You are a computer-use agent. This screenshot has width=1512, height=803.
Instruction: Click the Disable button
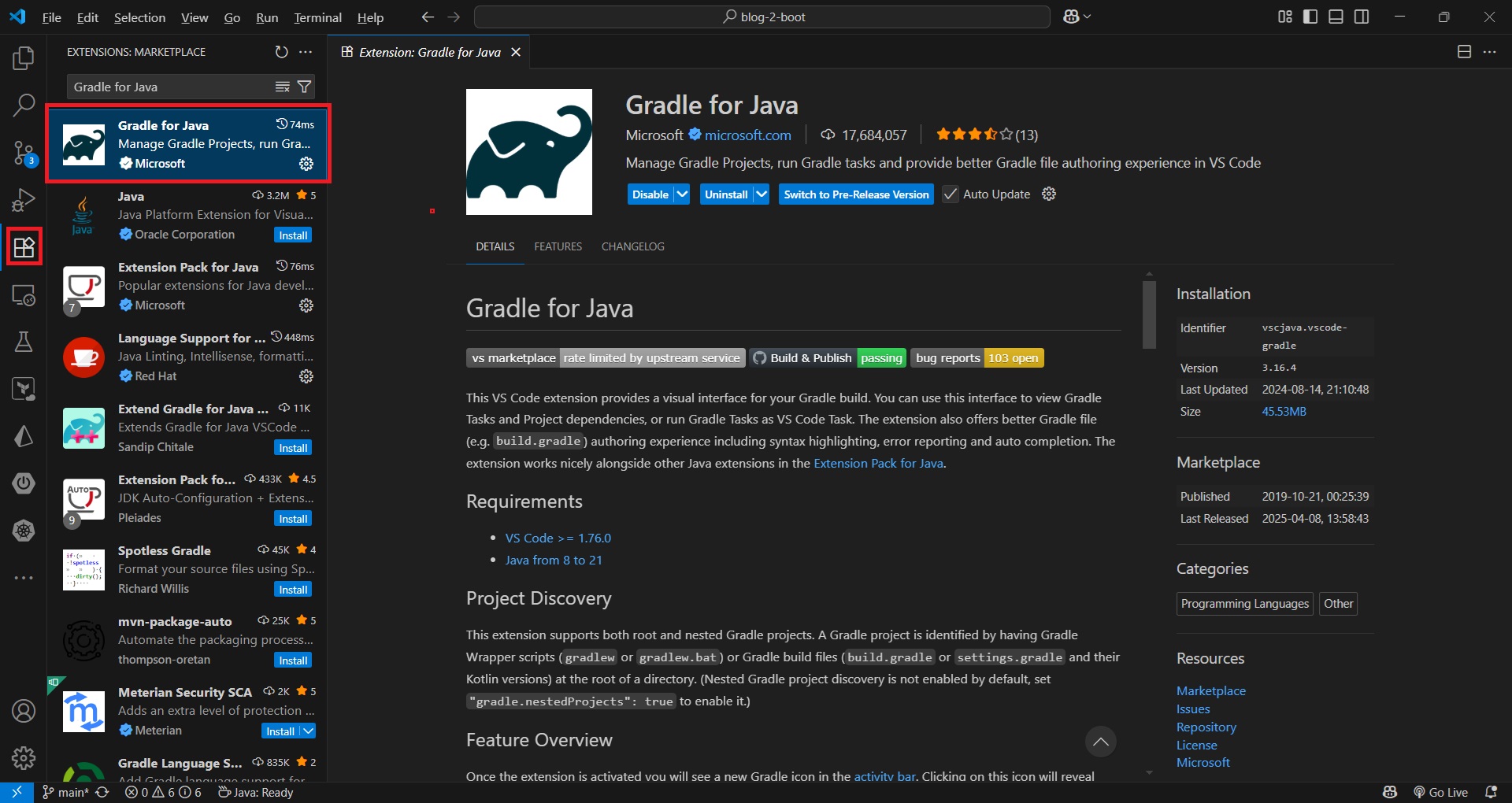coord(650,194)
